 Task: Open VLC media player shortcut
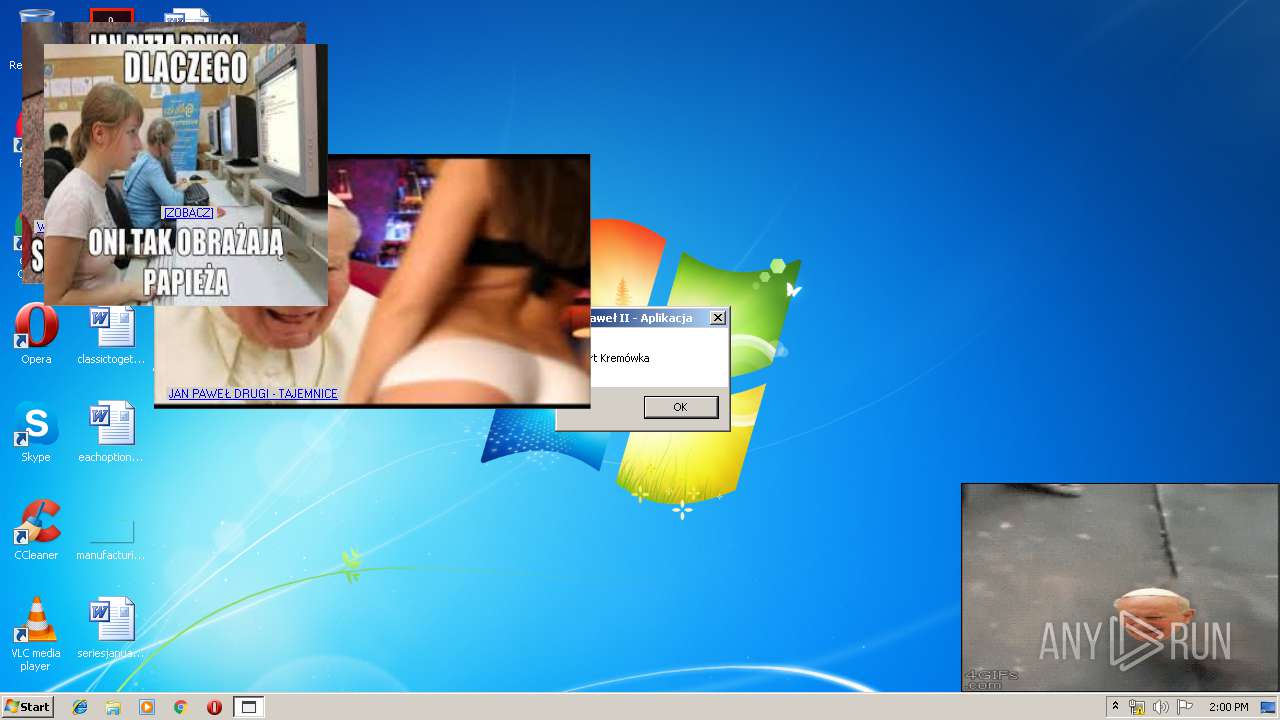36,634
